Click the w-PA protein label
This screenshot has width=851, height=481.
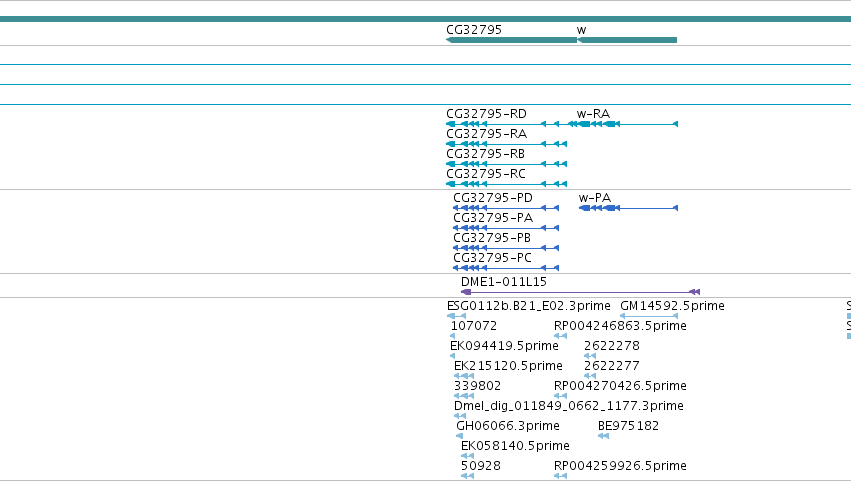(x=595, y=198)
